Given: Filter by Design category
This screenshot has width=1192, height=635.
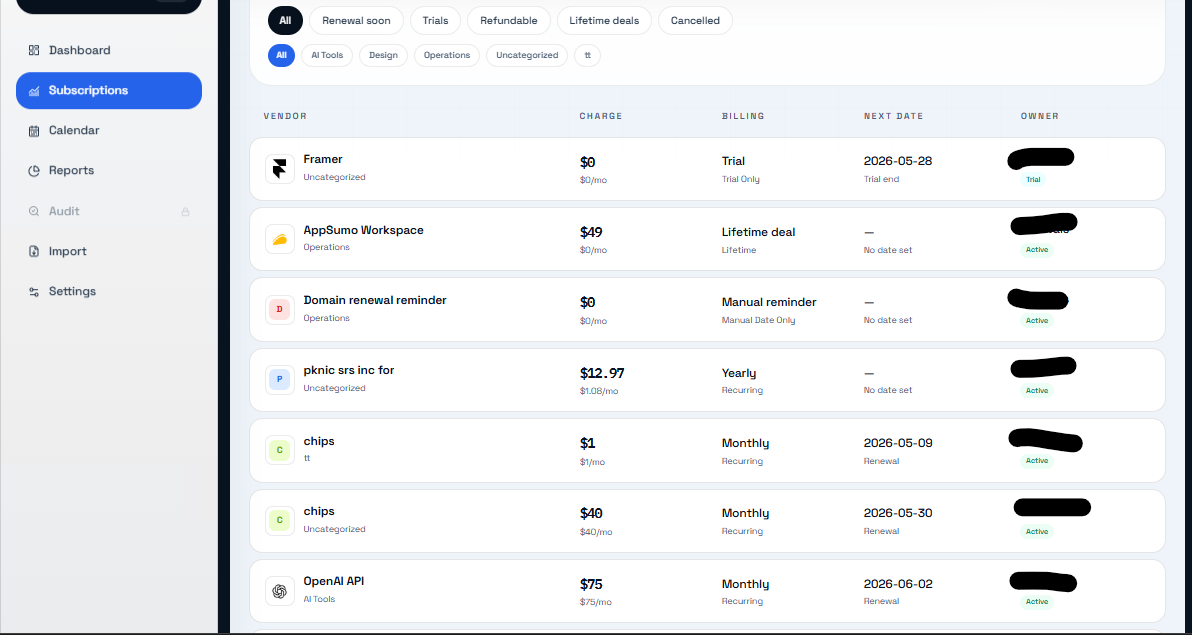Looking at the screenshot, I should pyautogui.click(x=383, y=55).
